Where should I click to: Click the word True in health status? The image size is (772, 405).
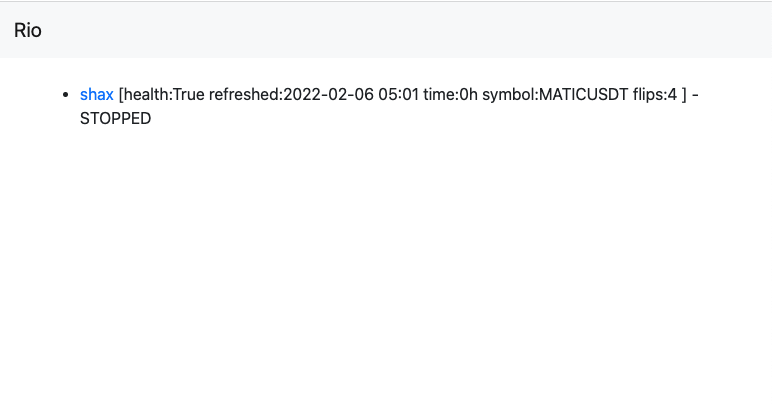tap(189, 94)
